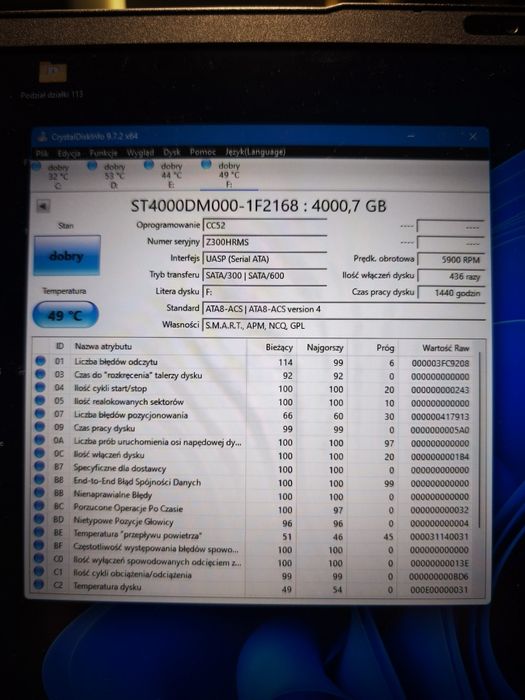The width and height of the screenshot is (525, 700).
Task: Click the status icon of attribute BF
Action: [x=39, y=545]
